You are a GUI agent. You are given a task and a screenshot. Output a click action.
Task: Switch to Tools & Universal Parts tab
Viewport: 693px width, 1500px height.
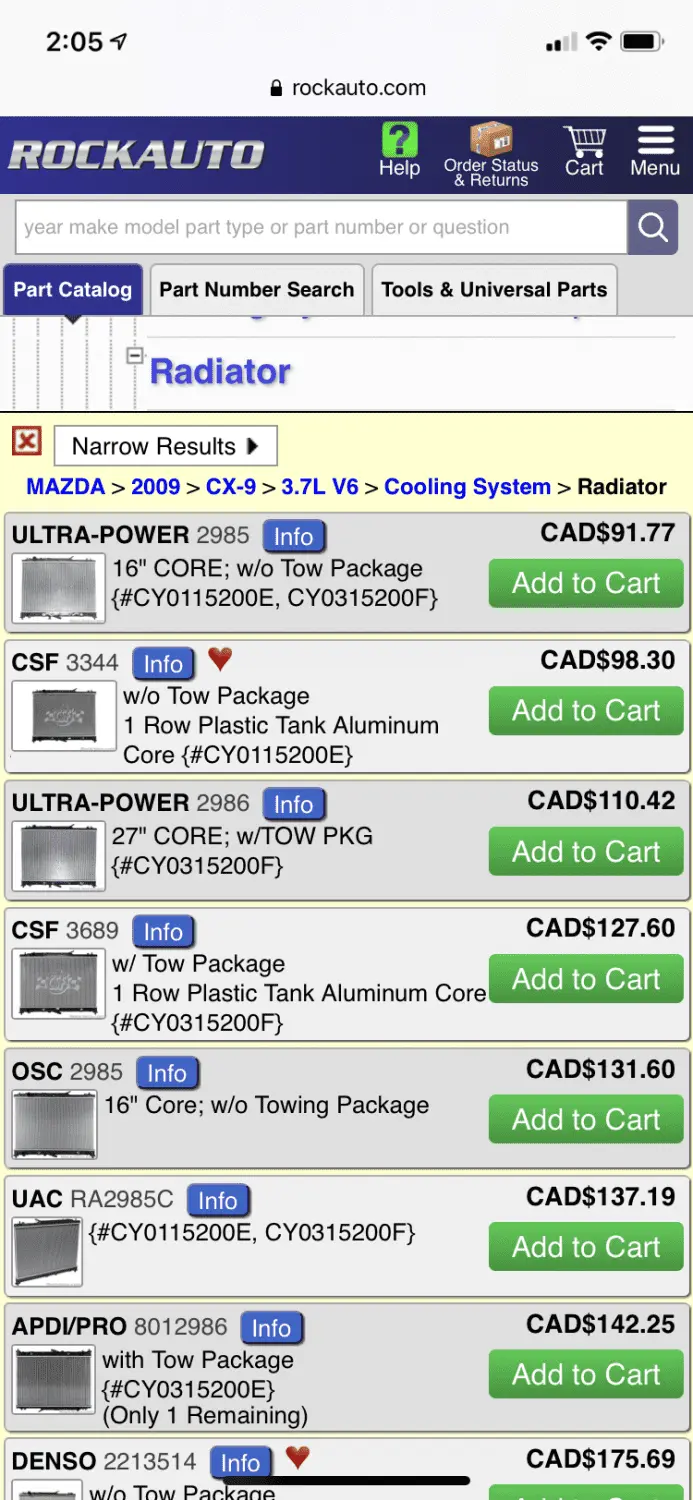point(494,290)
